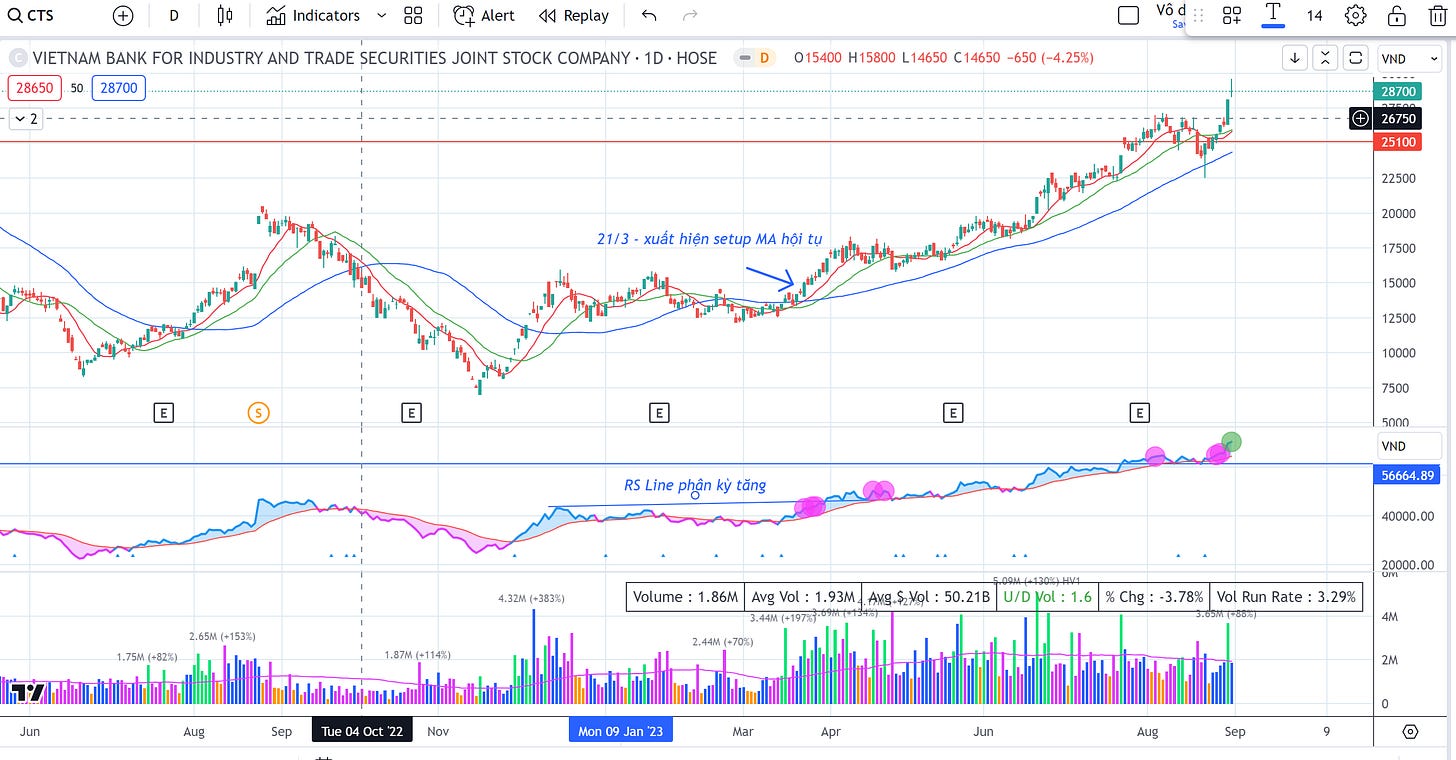Click the down arrow pane button
This screenshot has width=1456, height=760.
point(1295,58)
